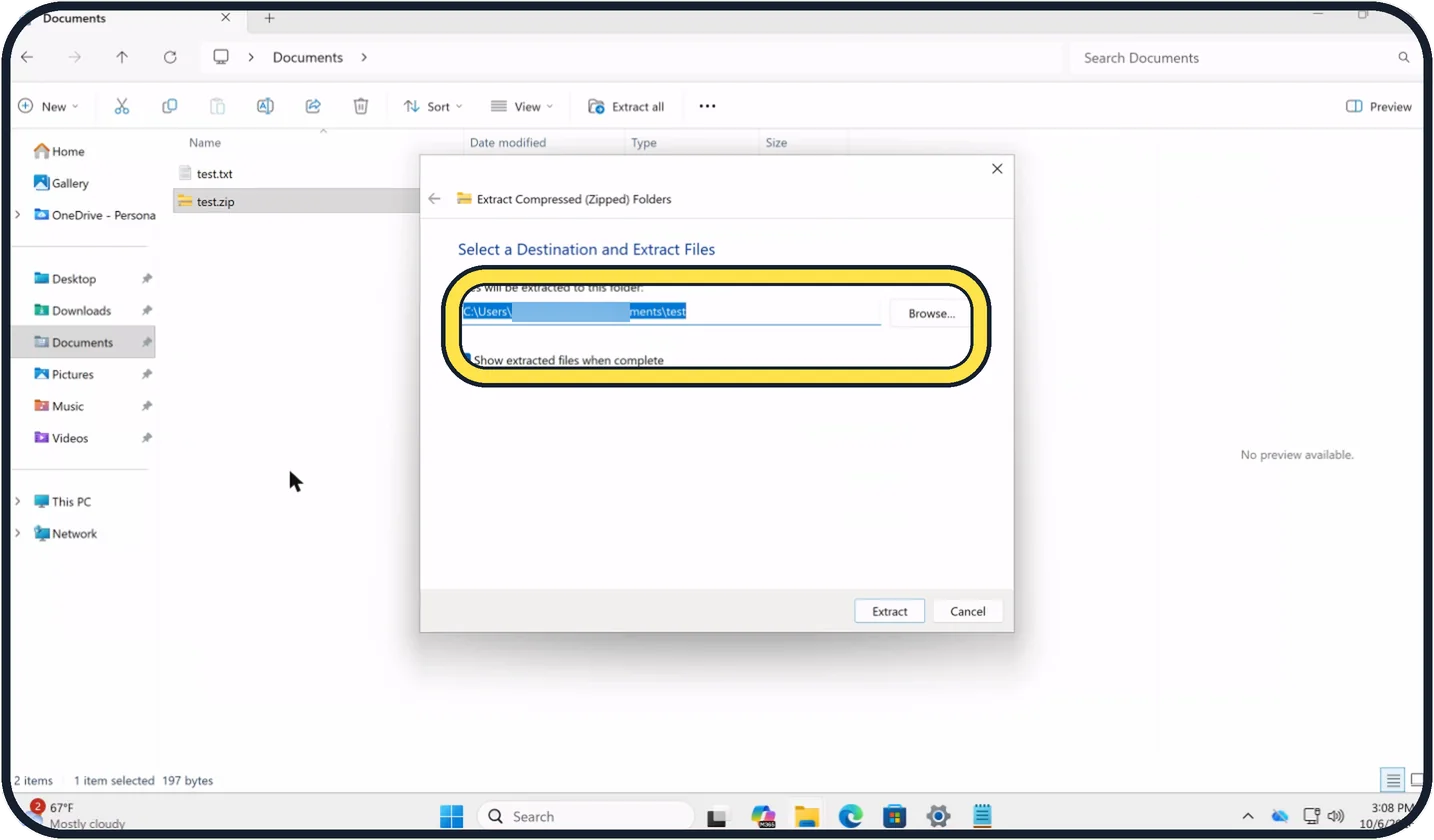Screen dimensions: 1434x840
Task: Open Downloads in the navigation pane
Action: point(82,310)
